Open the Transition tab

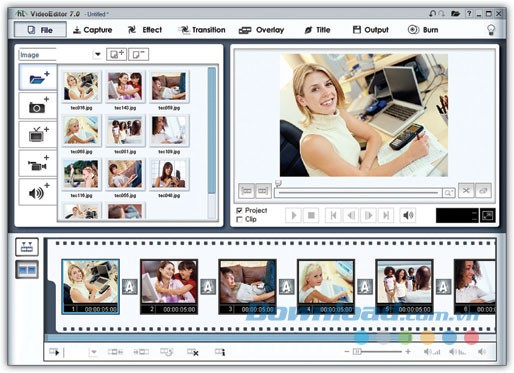coord(202,30)
